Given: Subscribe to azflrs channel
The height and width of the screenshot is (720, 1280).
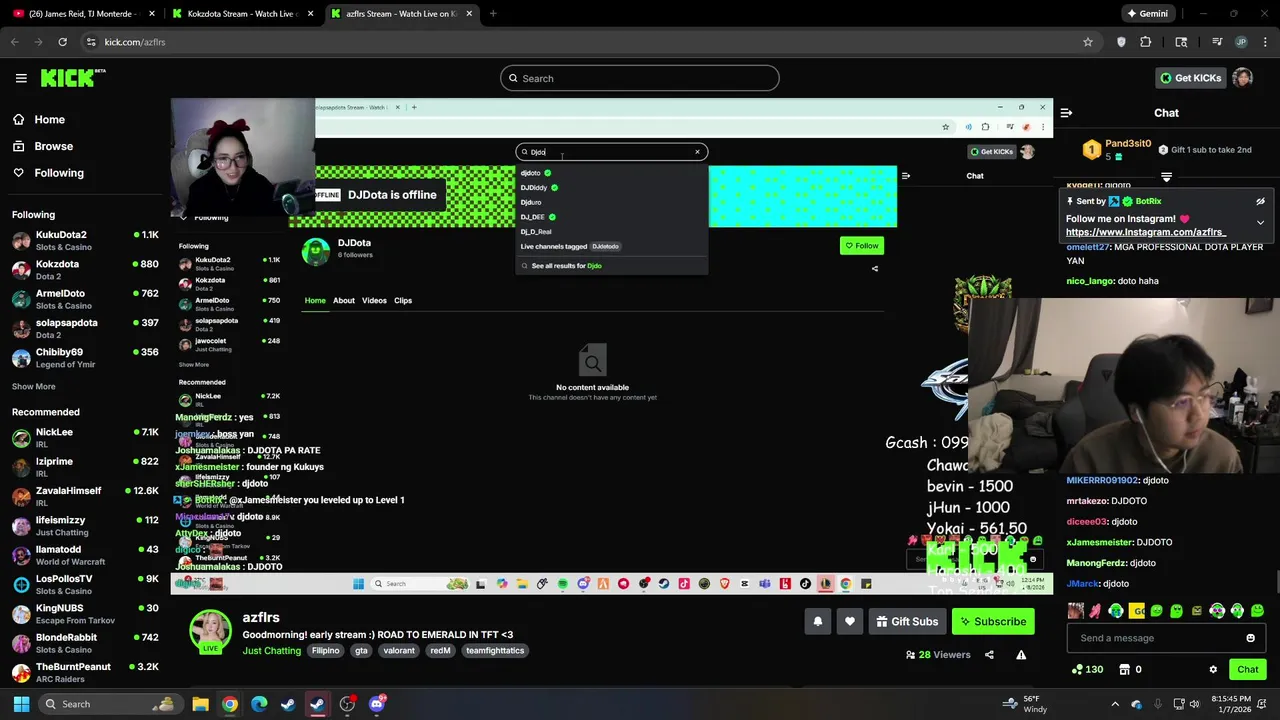Looking at the screenshot, I should tap(993, 621).
